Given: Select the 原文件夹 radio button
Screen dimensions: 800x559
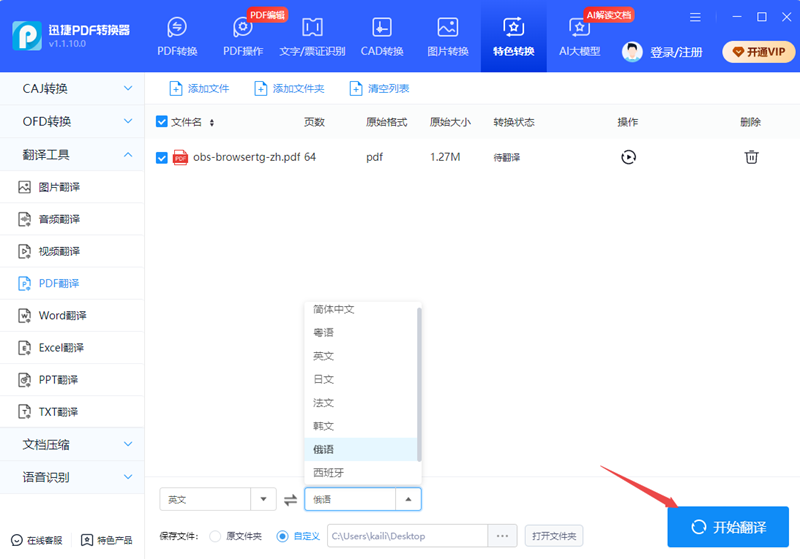Looking at the screenshot, I should pos(215,536).
